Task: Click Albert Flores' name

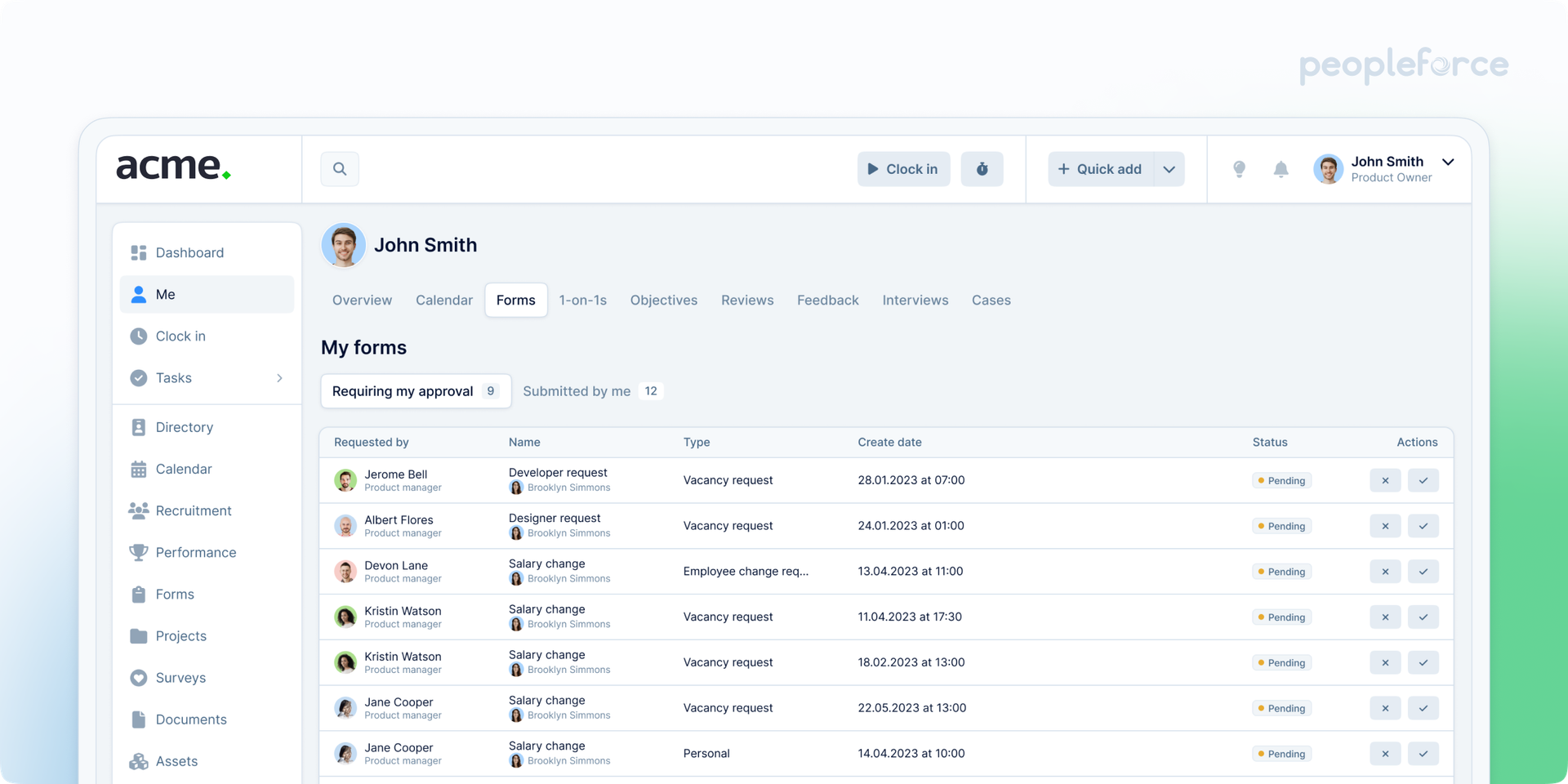Action: [x=399, y=520]
